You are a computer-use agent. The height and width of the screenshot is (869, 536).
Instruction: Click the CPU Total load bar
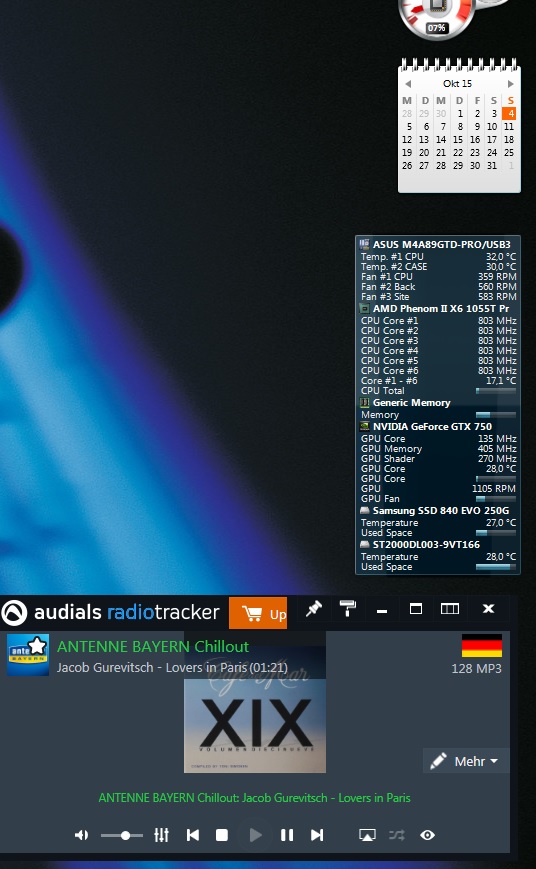point(496,391)
